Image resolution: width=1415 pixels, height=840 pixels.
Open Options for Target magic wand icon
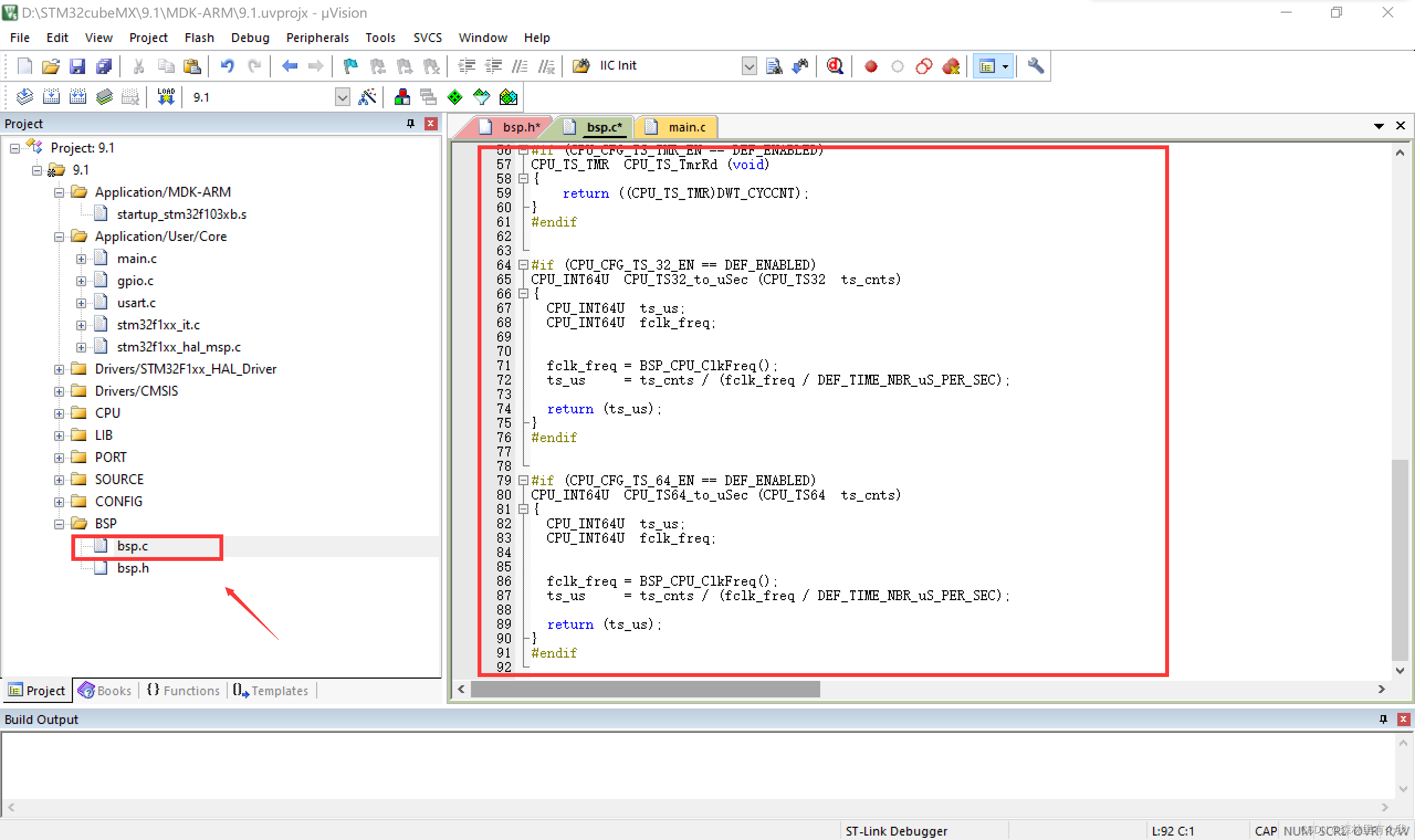[x=368, y=97]
